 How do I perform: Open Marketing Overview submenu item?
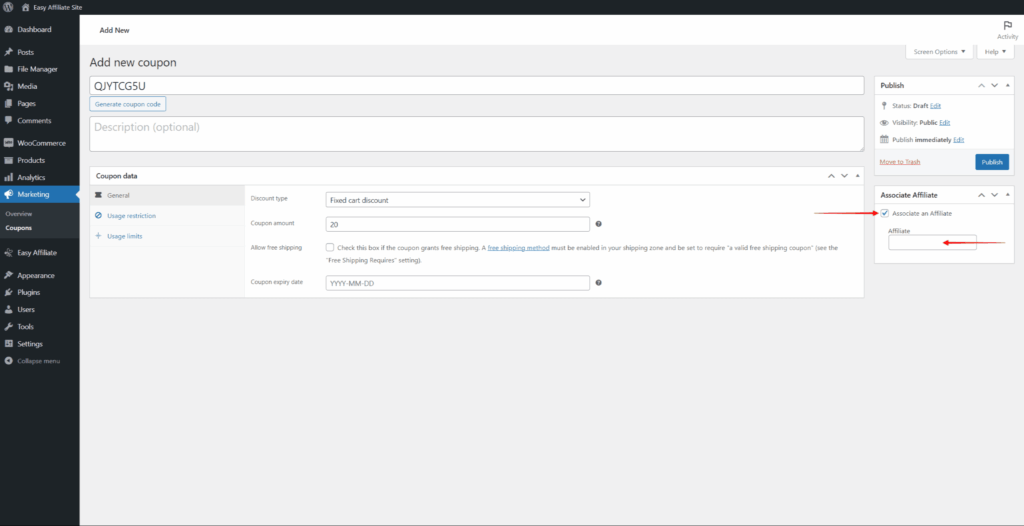[x=18, y=214]
